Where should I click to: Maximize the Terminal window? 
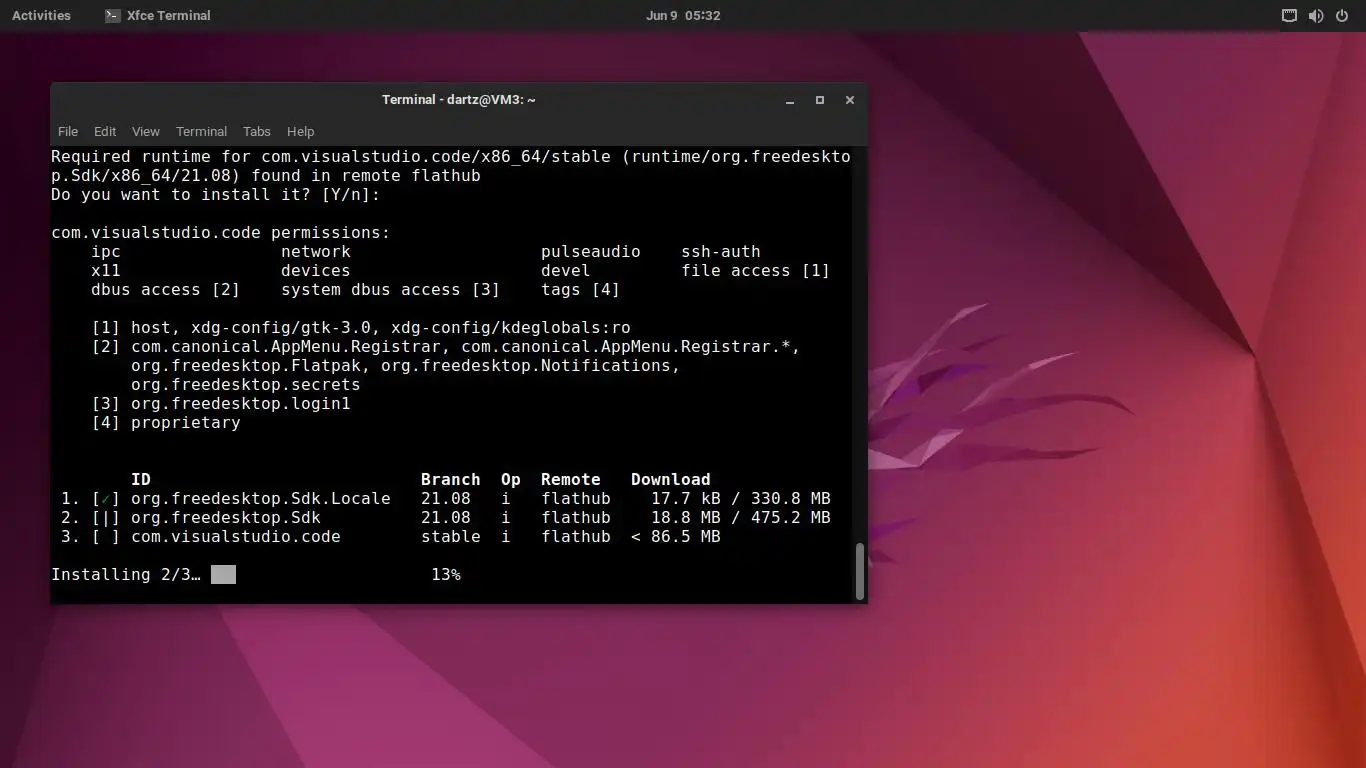pos(820,100)
